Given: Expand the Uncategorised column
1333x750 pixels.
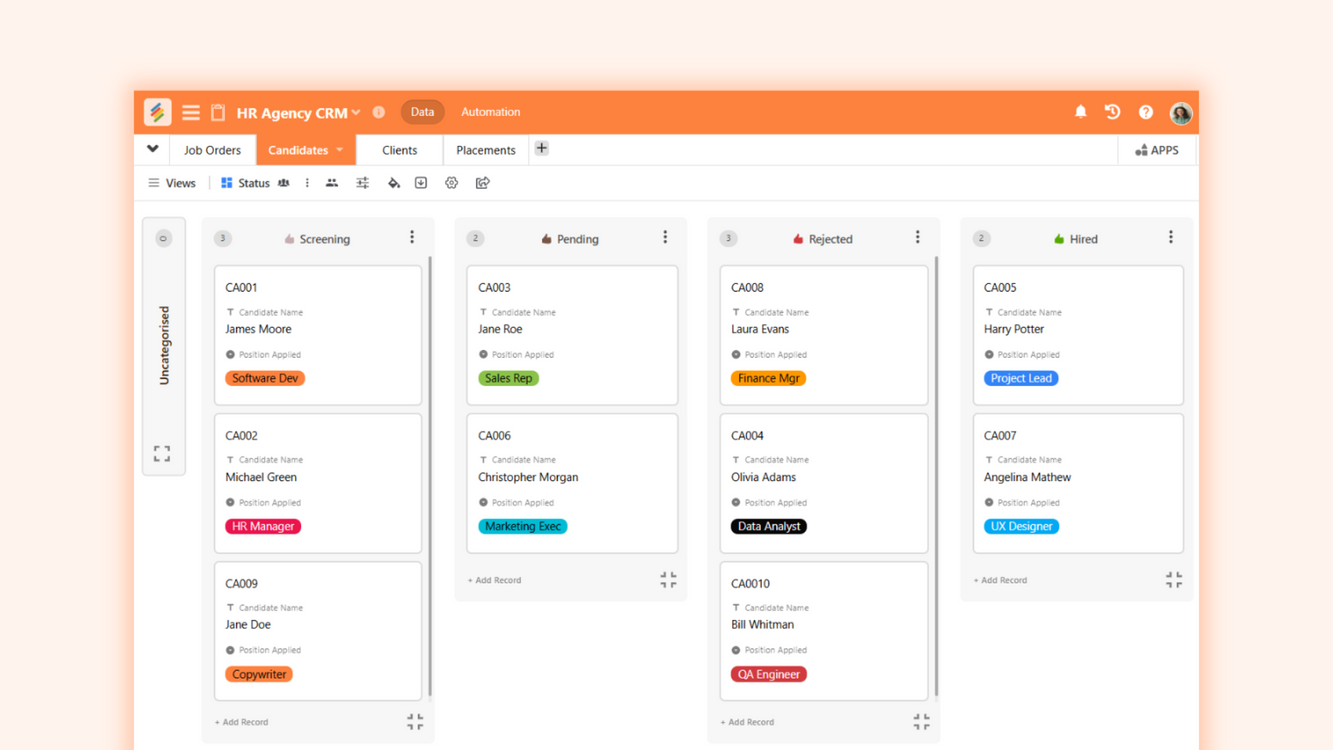Looking at the screenshot, I should [x=162, y=453].
